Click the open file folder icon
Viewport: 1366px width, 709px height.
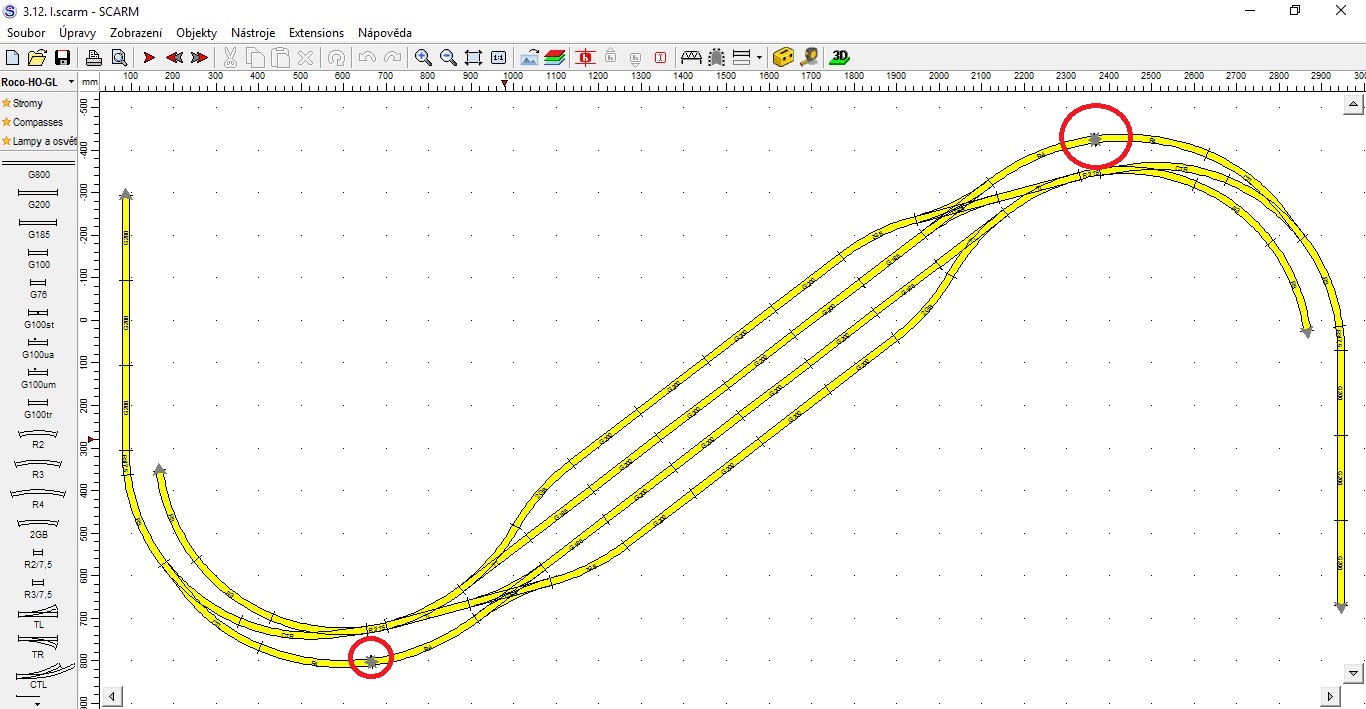click(x=37, y=58)
